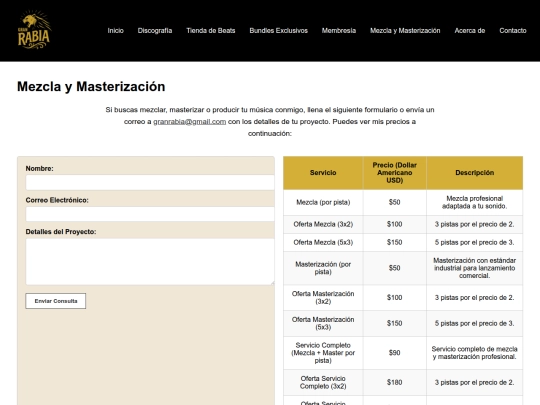Click $100 price in Oferta Masterización (3x2) row
The image size is (540, 405).
coord(395,298)
